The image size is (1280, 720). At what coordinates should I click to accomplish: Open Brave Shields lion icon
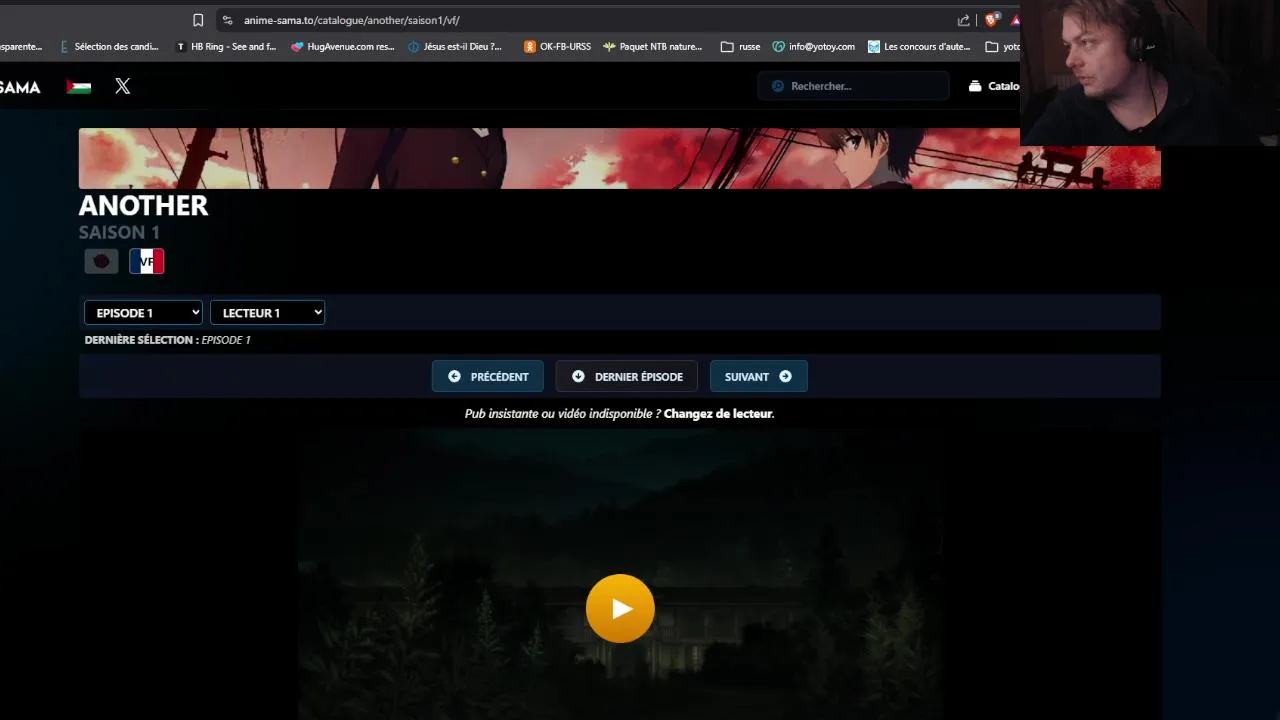992,20
